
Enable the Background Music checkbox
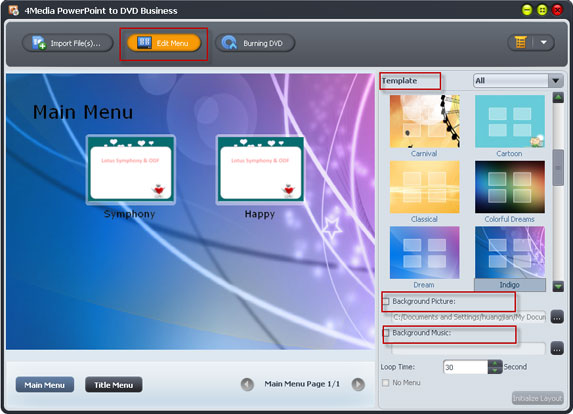(386, 333)
